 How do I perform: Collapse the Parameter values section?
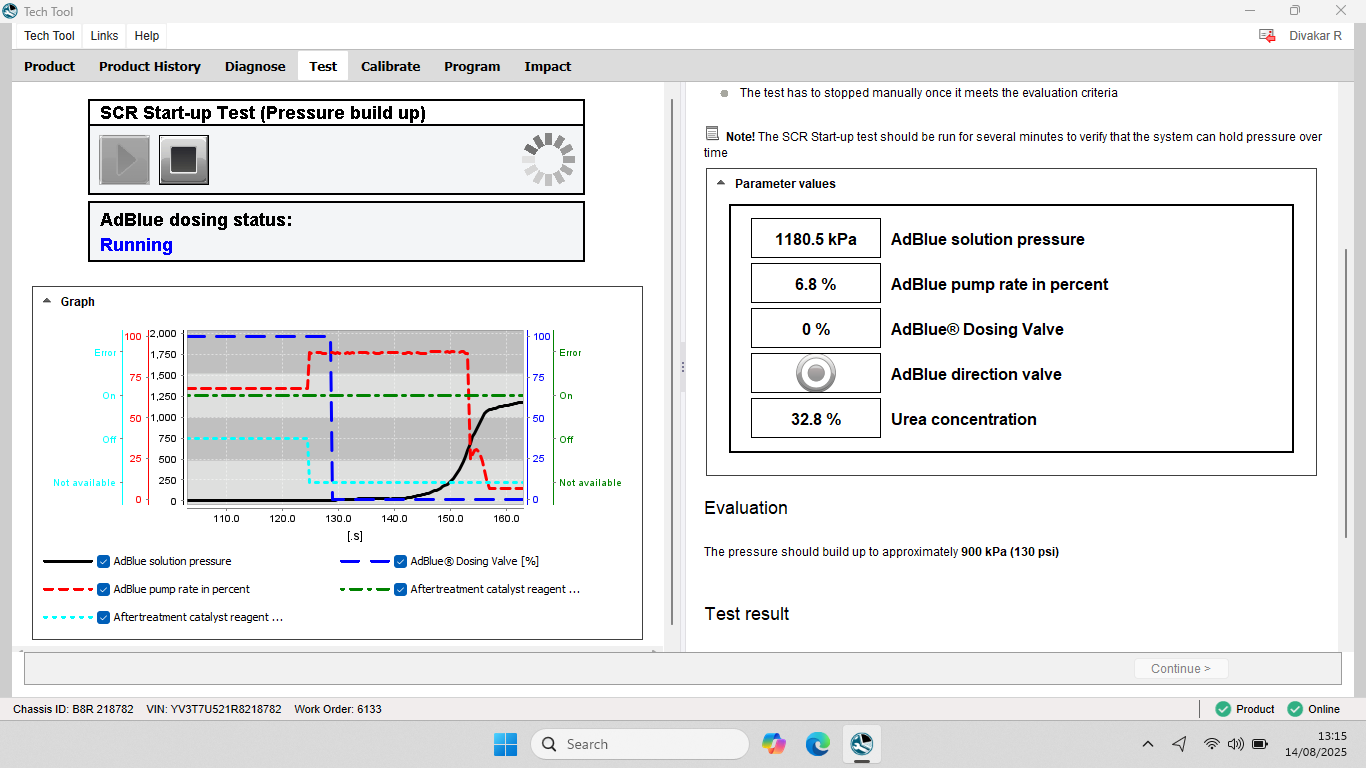pos(720,183)
